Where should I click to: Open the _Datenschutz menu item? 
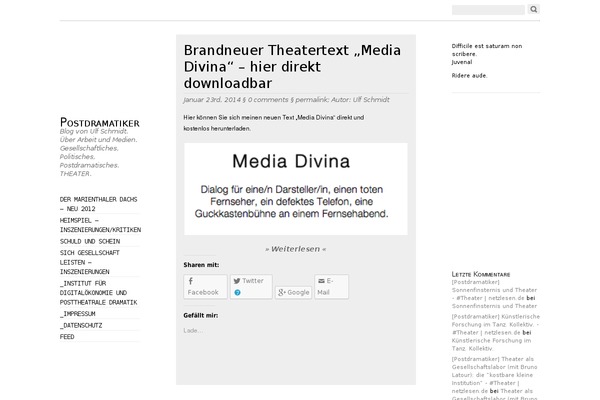[x=81, y=325]
